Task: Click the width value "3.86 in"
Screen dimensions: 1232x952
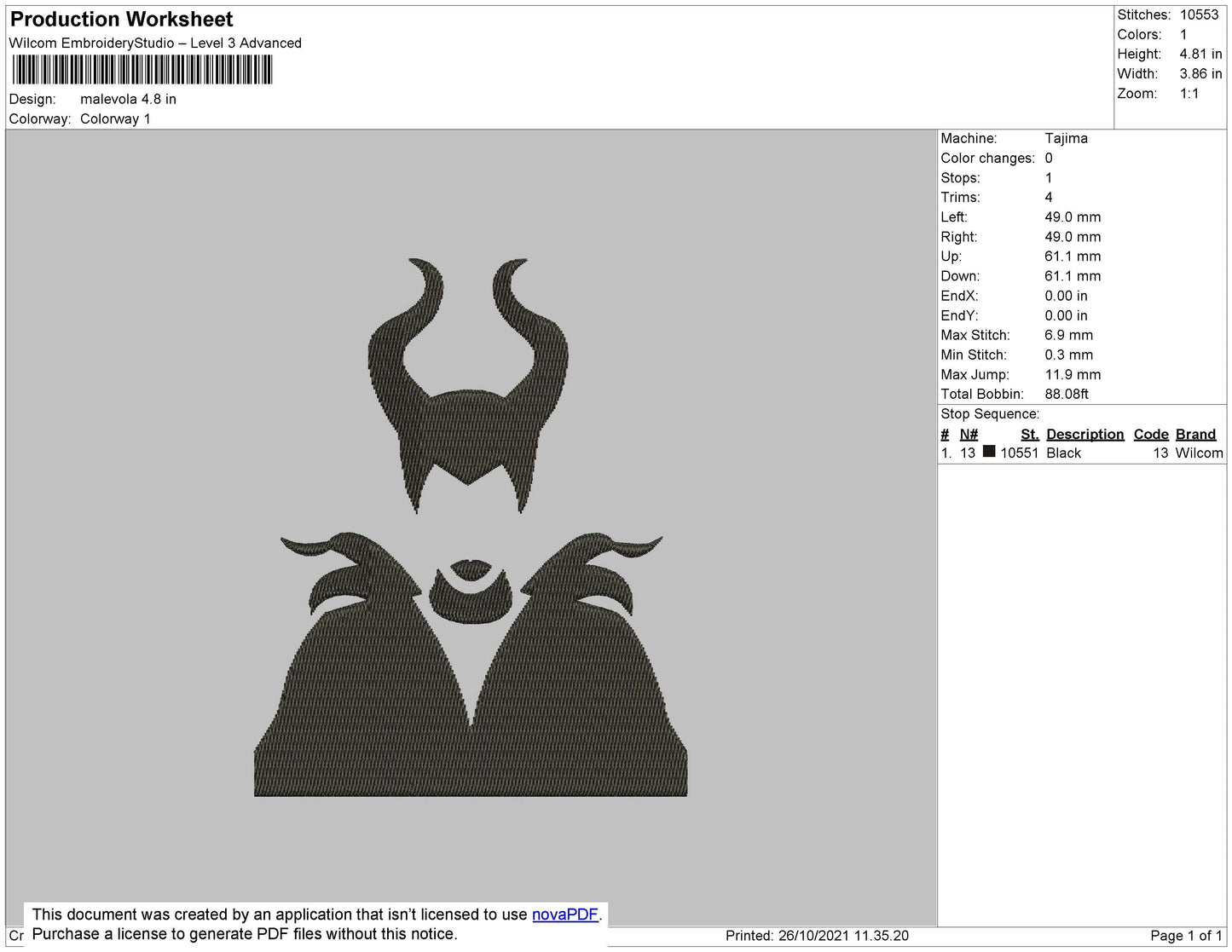Action: coord(1200,74)
